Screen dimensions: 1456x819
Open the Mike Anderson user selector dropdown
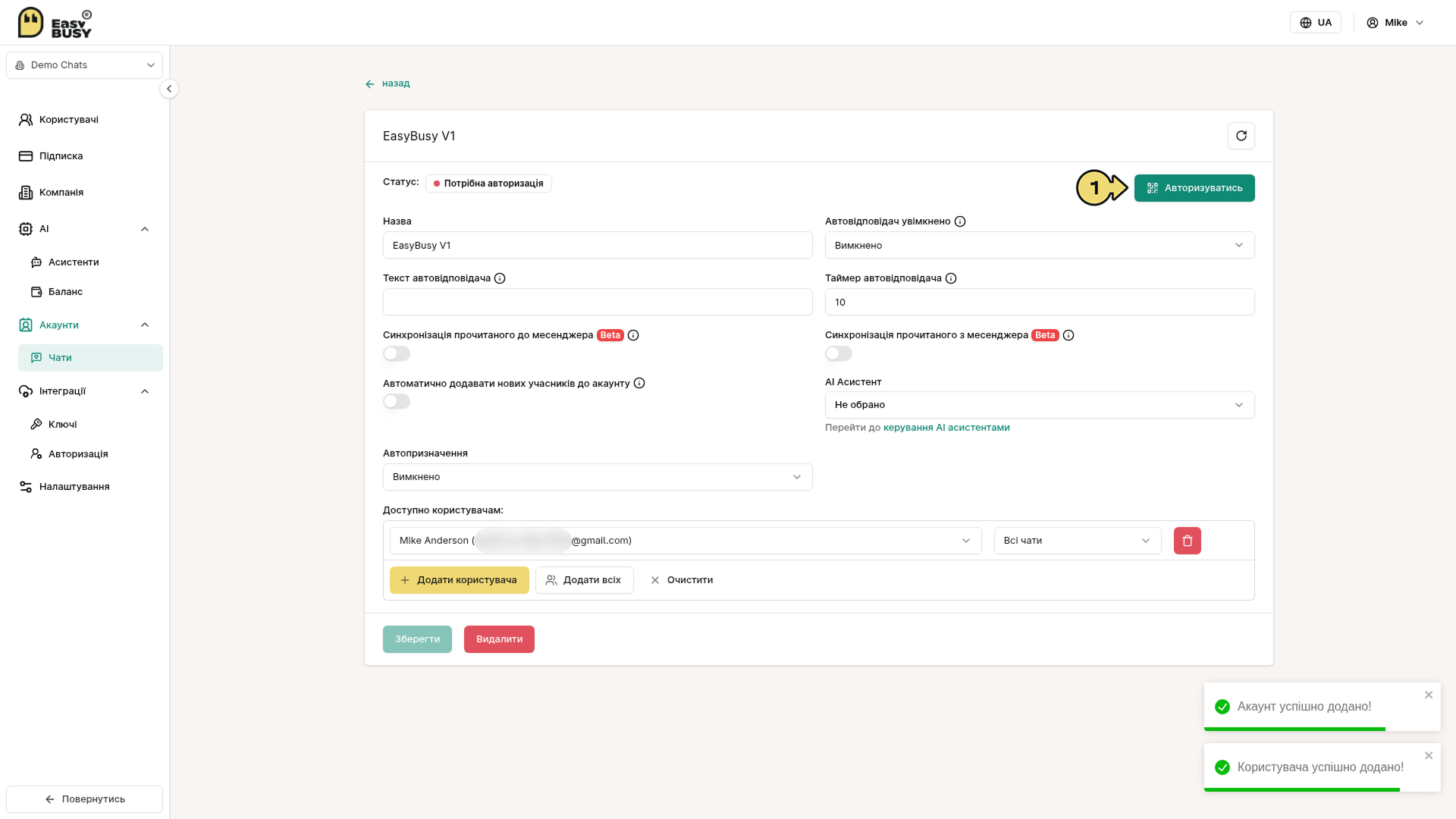(686, 541)
